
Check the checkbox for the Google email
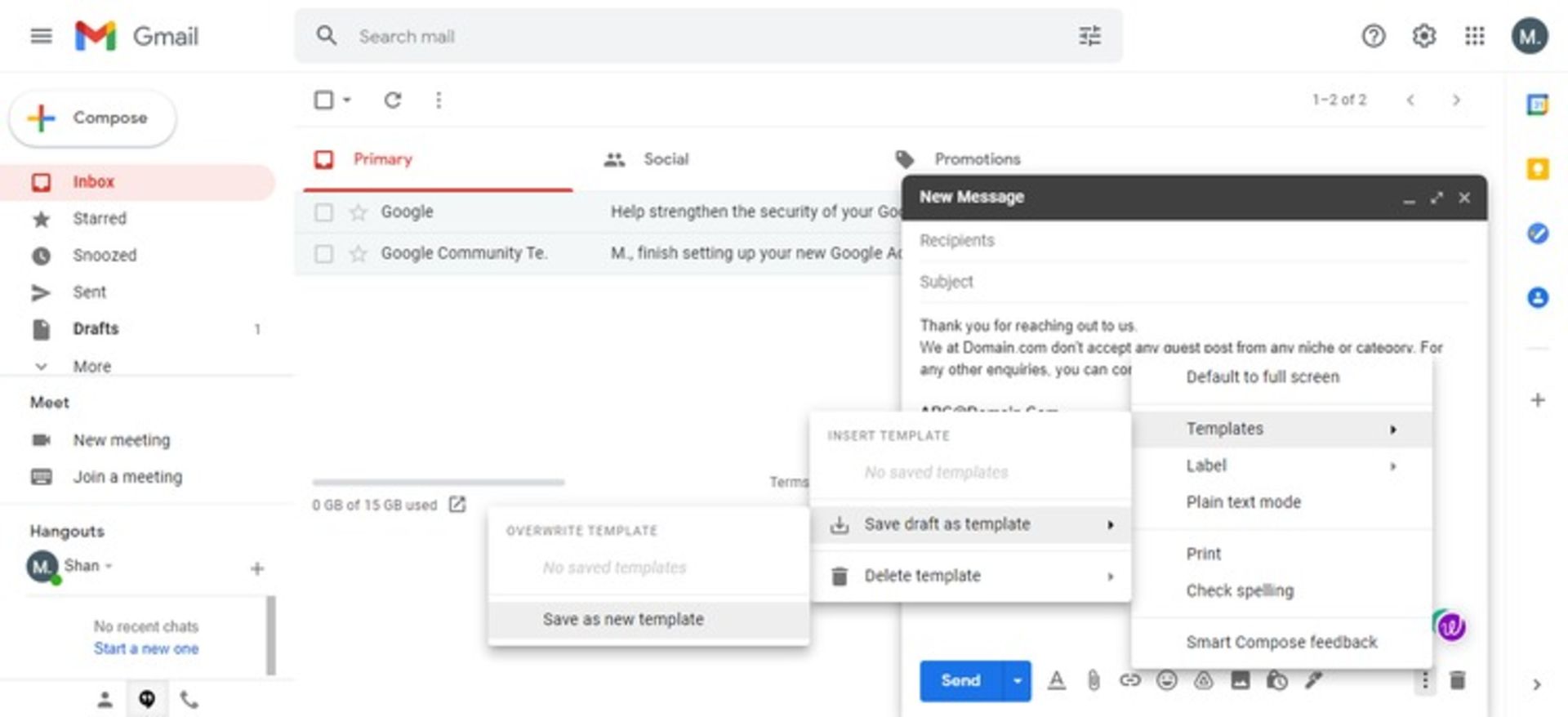tap(324, 212)
